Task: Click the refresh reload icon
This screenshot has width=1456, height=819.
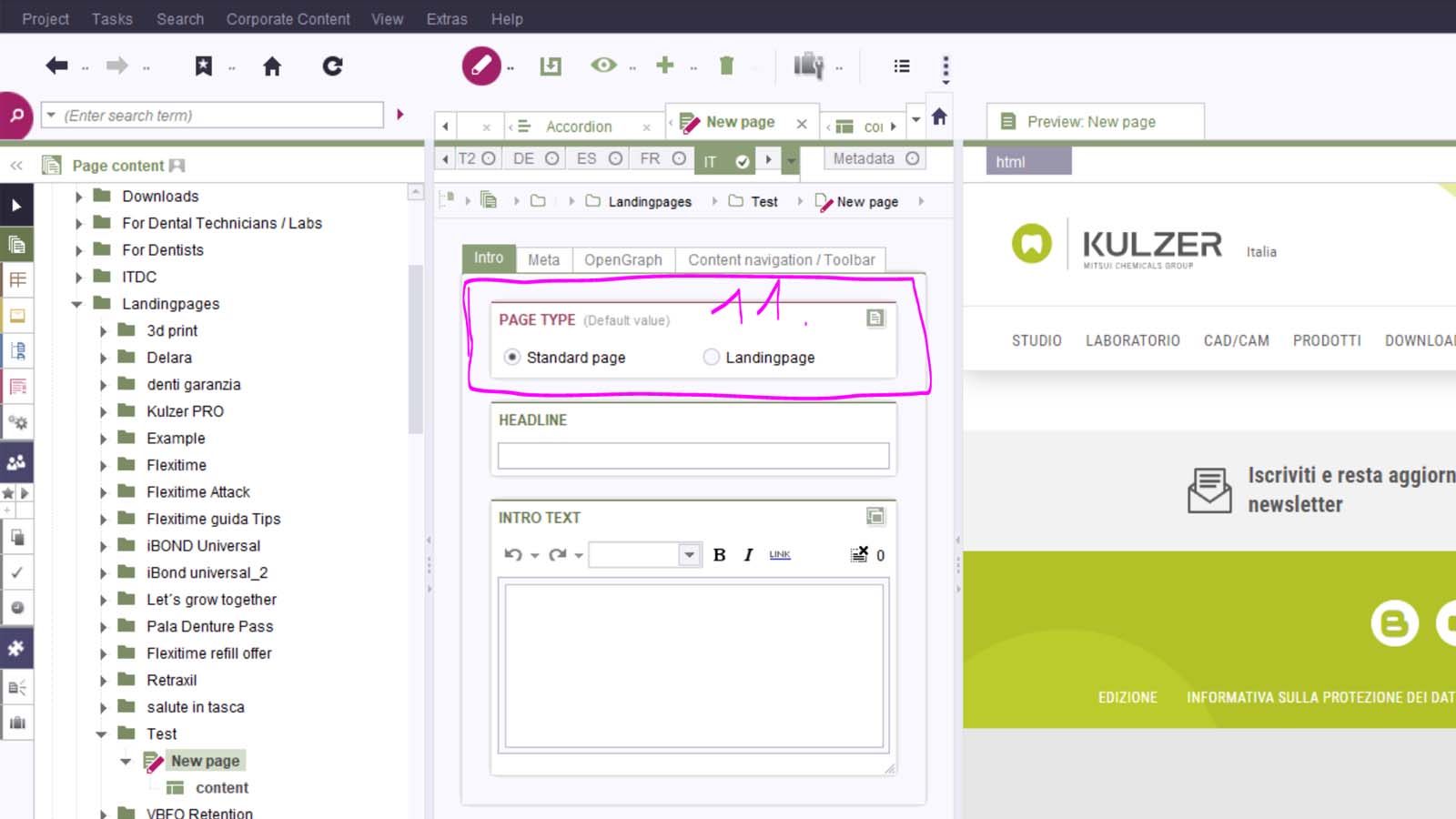Action: [333, 66]
